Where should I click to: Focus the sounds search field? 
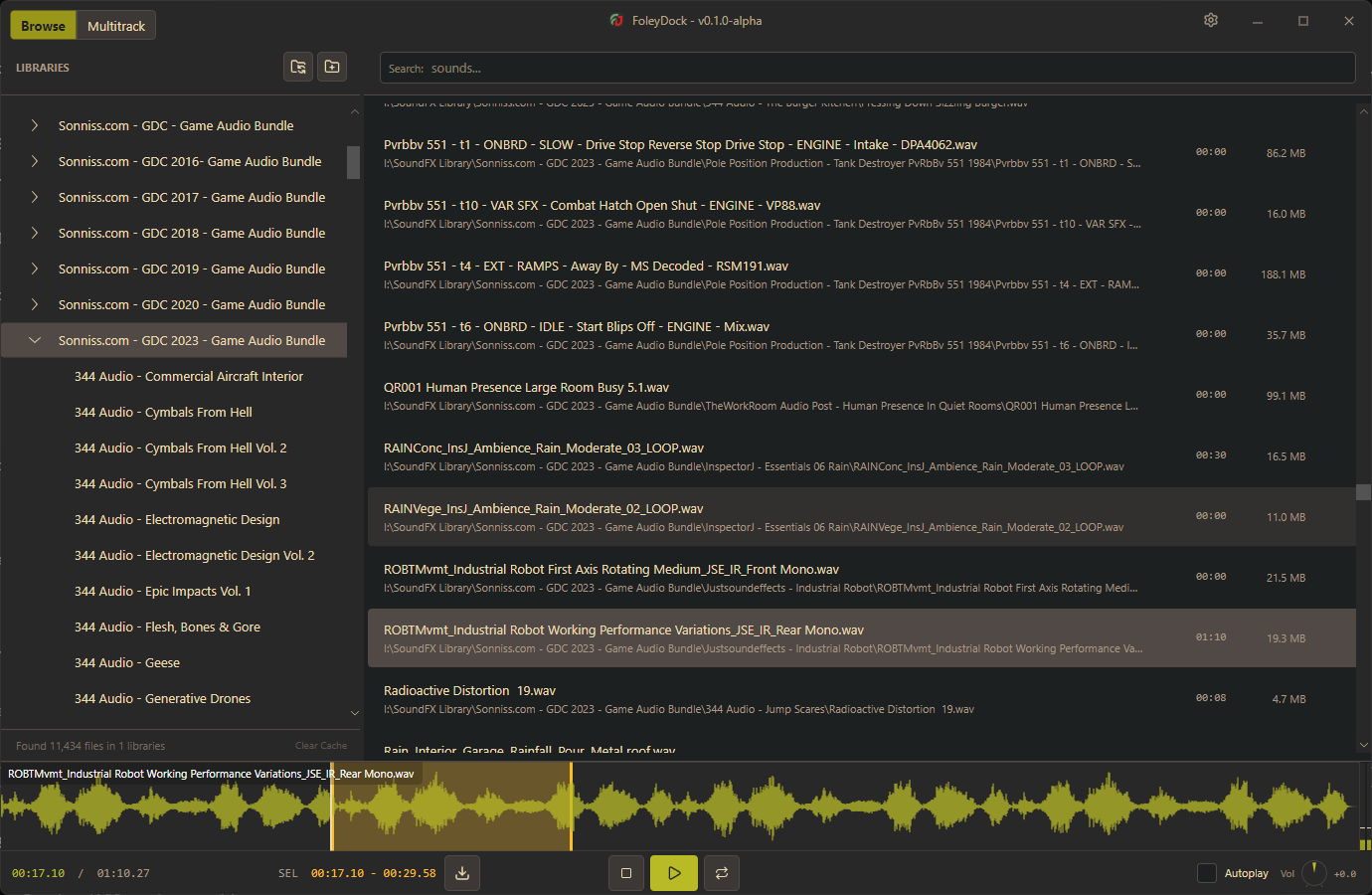point(867,68)
